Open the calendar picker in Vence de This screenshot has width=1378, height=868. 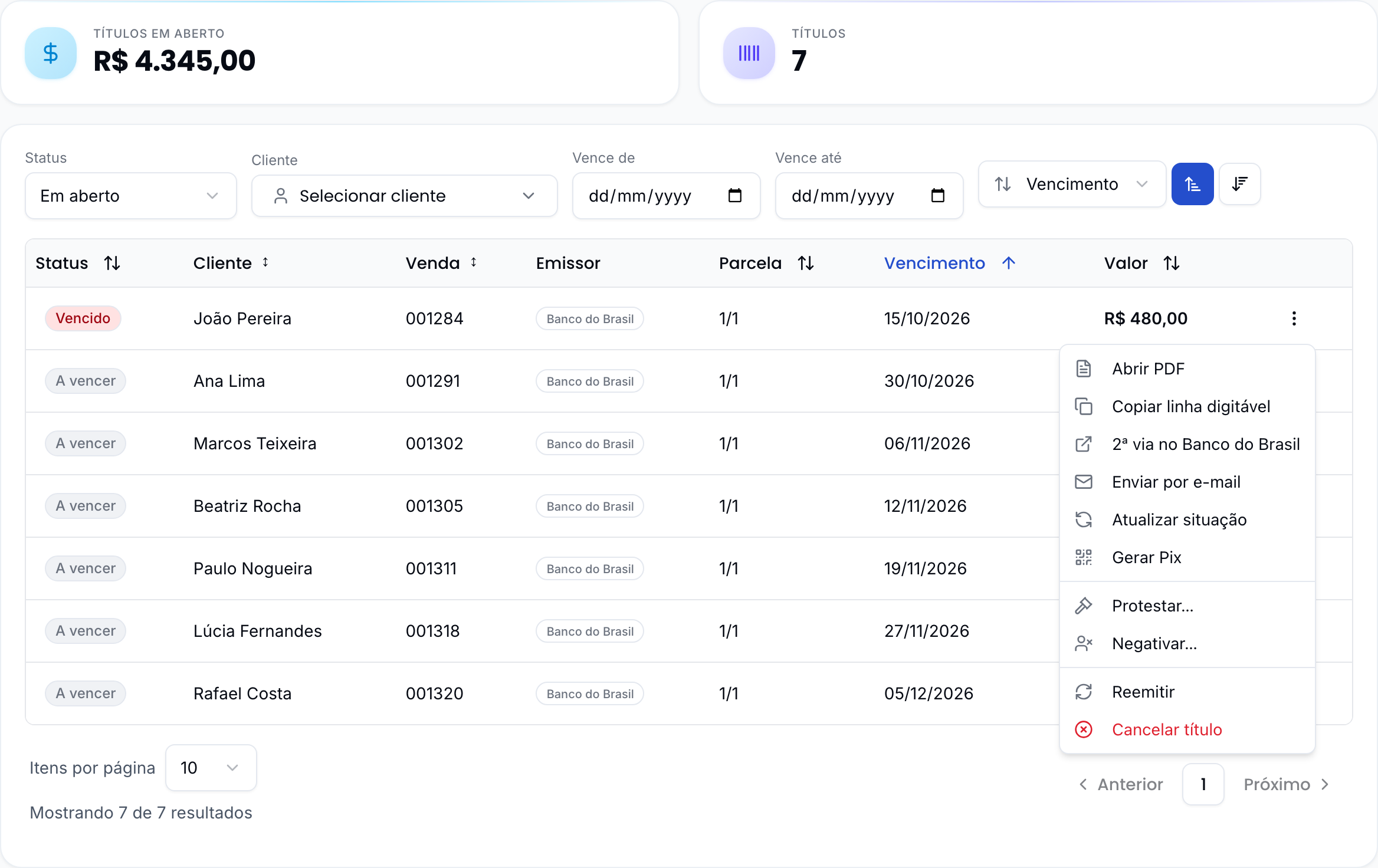point(735,195)
